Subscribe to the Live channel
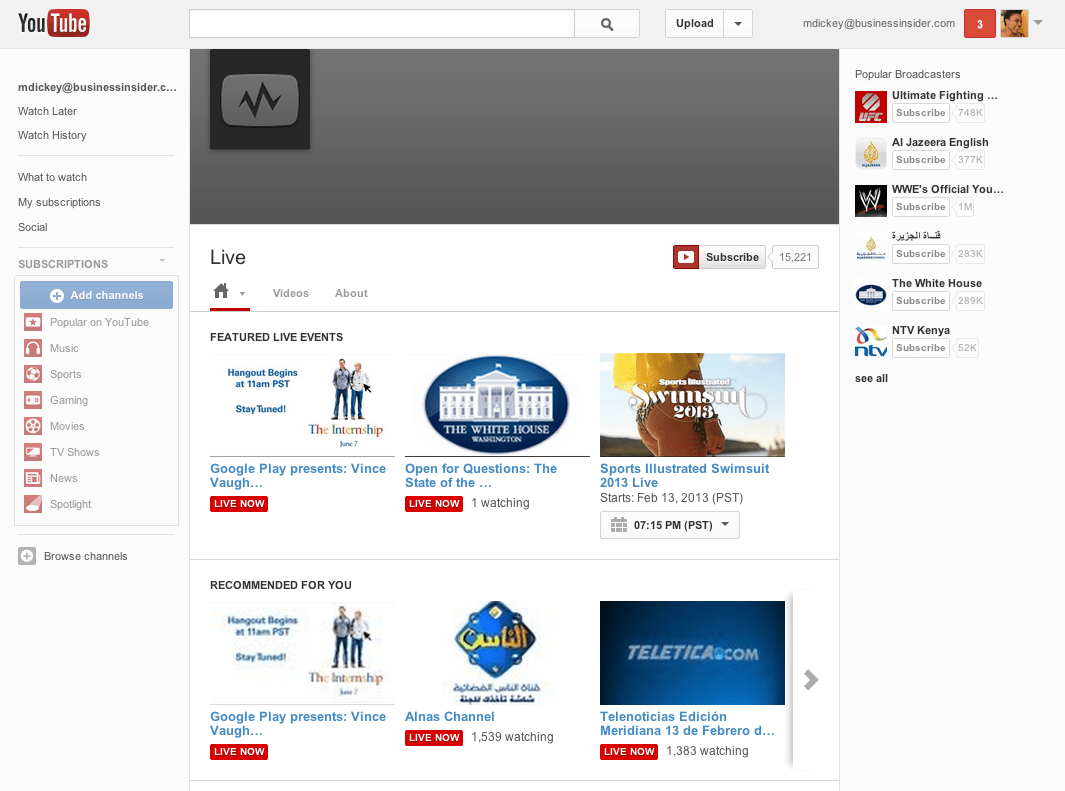Viewport: 1065px width, 791px height. [x=719, y=257]
